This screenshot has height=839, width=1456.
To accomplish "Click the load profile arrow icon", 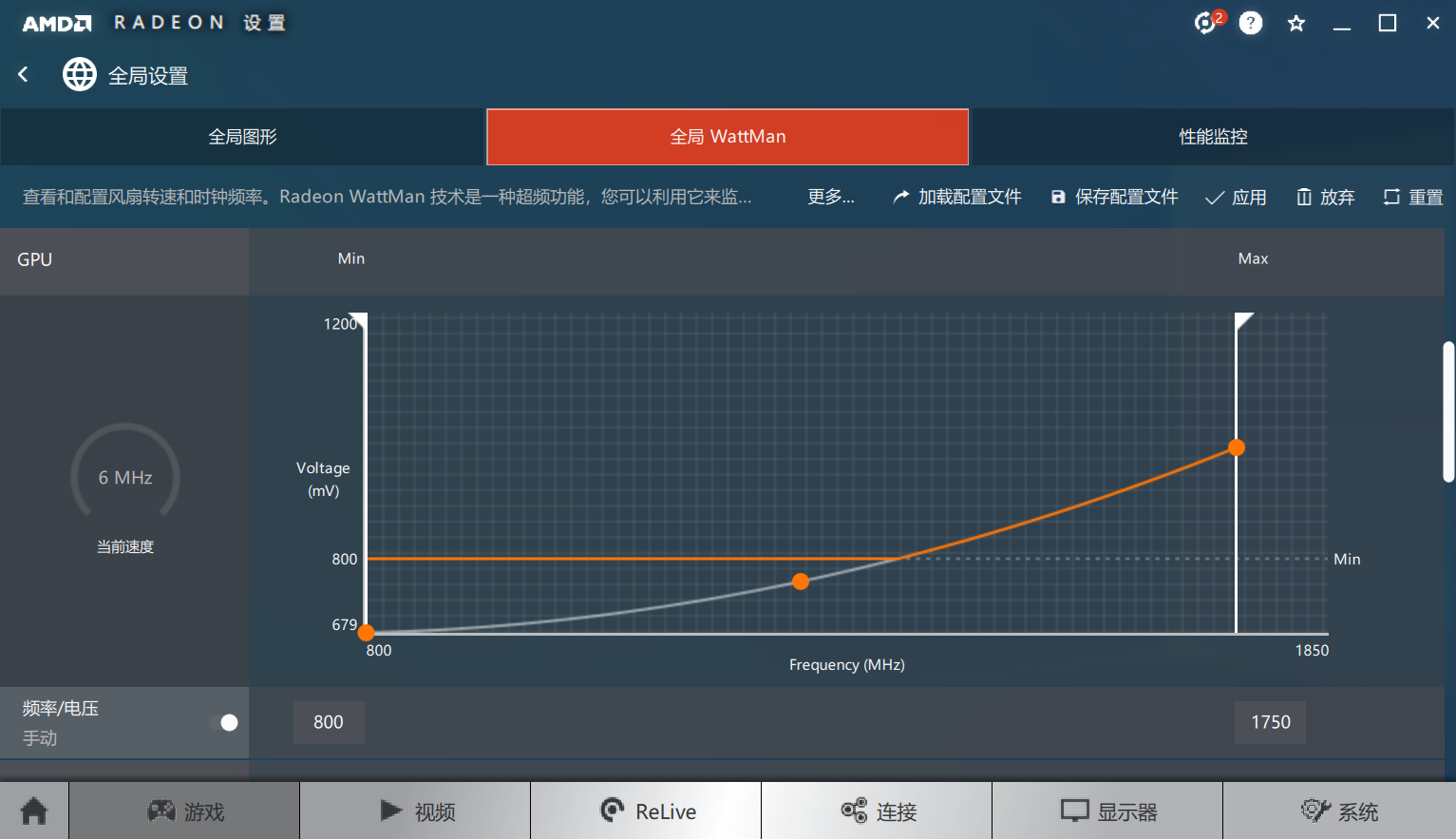I will tap(900, 197).
